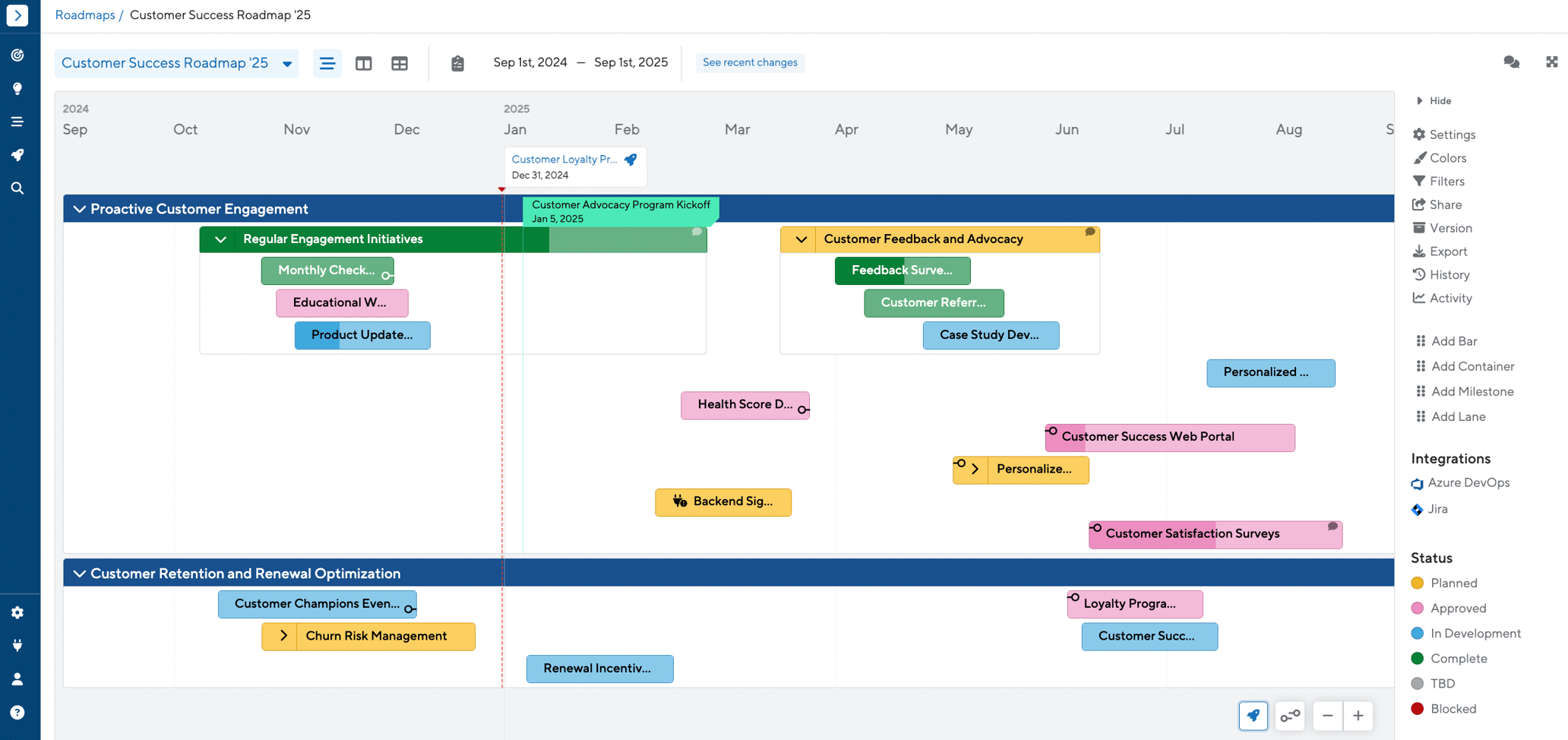
Task: Select the search magnifier in the left sidebar
Action: (x=18, y=188)
